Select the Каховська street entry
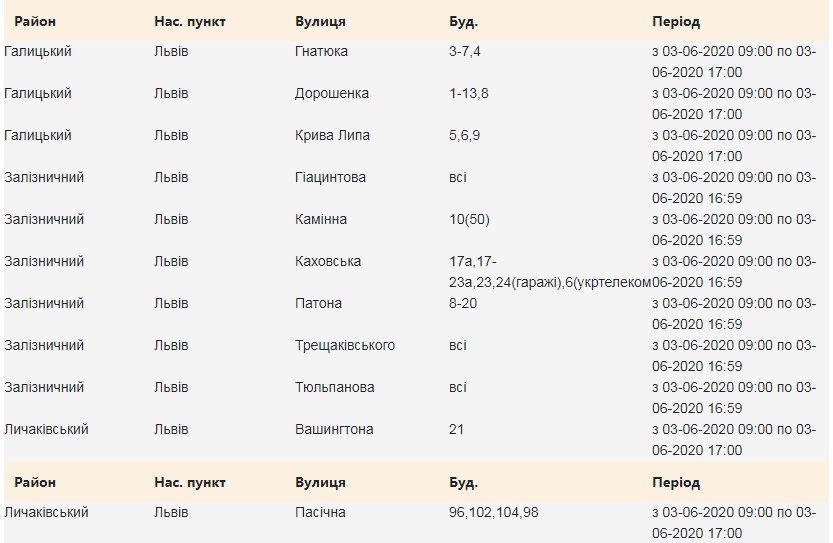Screen dimensions: 833x543 coord(328,261)
